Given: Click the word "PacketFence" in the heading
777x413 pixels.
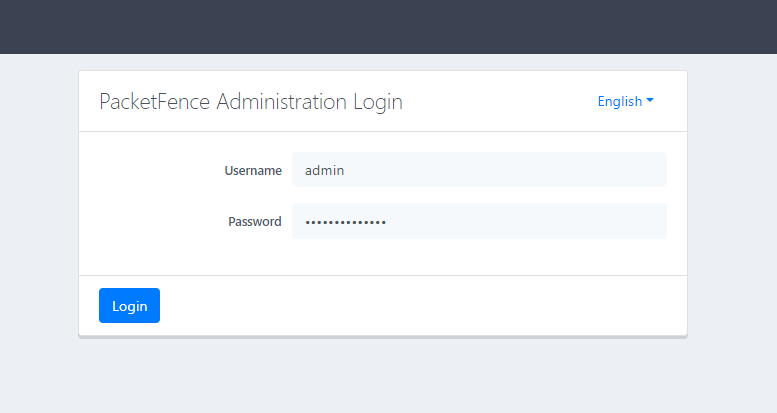Looking at the screenshot, I should coord(155,102).
